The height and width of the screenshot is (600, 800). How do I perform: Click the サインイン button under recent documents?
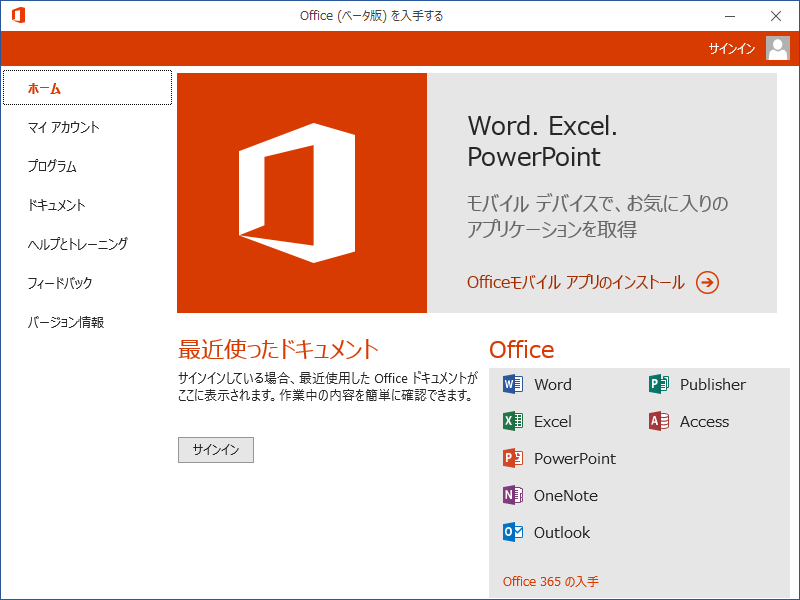tap(216, 450)
